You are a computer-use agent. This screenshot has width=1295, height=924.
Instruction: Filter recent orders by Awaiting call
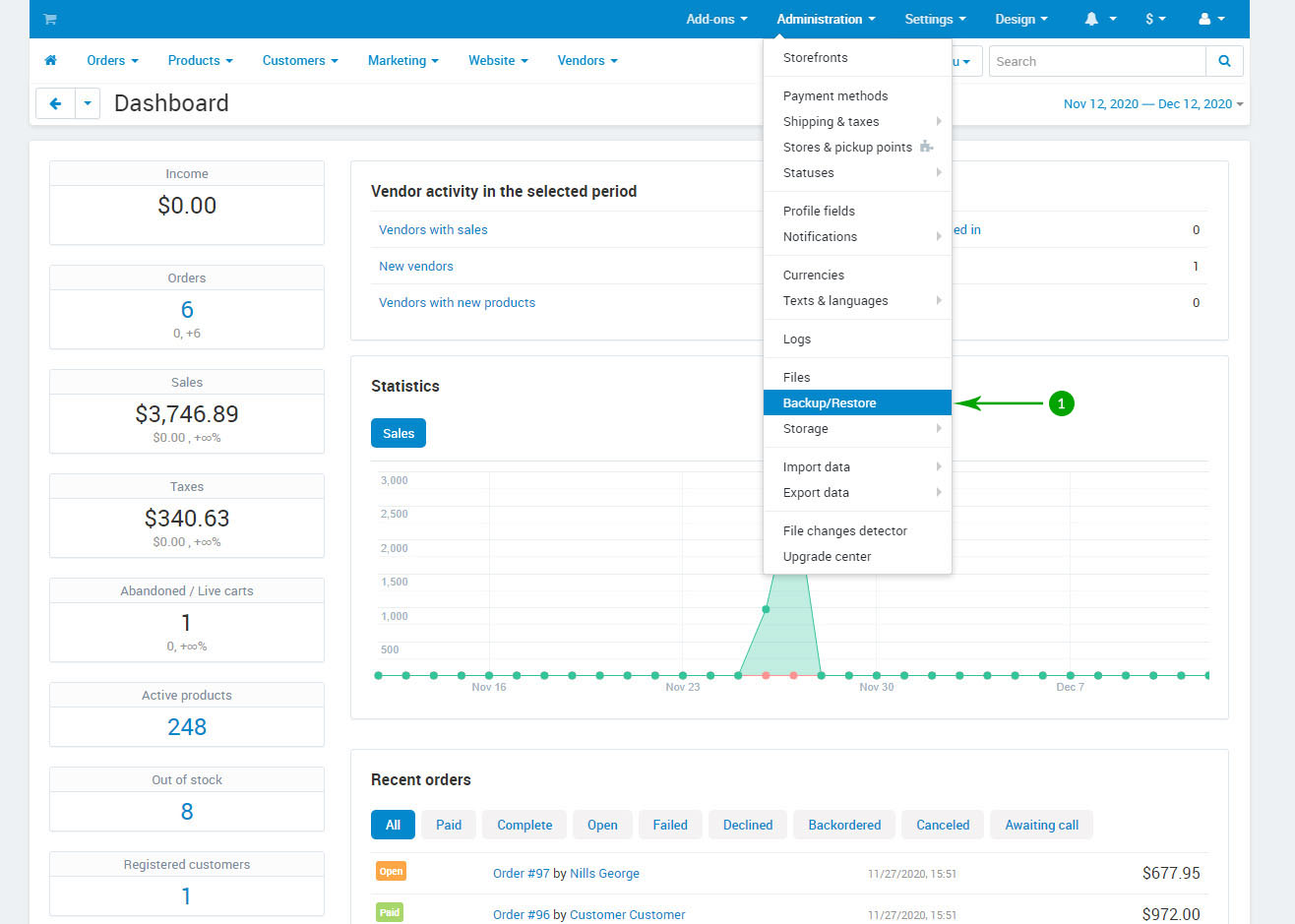click(1042, 825)
